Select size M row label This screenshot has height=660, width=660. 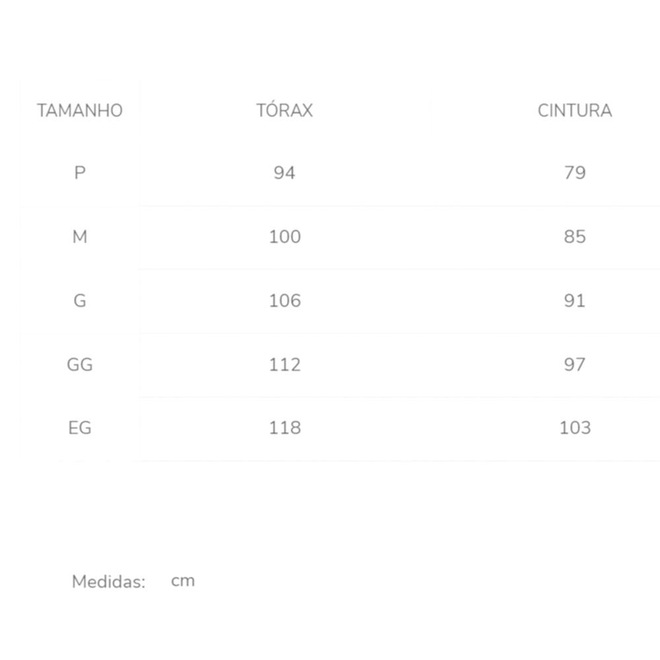[80, 237]
